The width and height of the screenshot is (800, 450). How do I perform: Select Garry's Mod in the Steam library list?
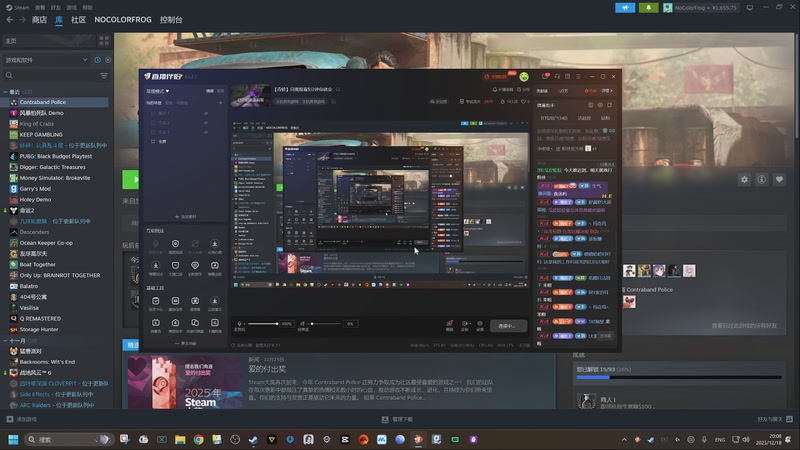(x=35, y=189)
